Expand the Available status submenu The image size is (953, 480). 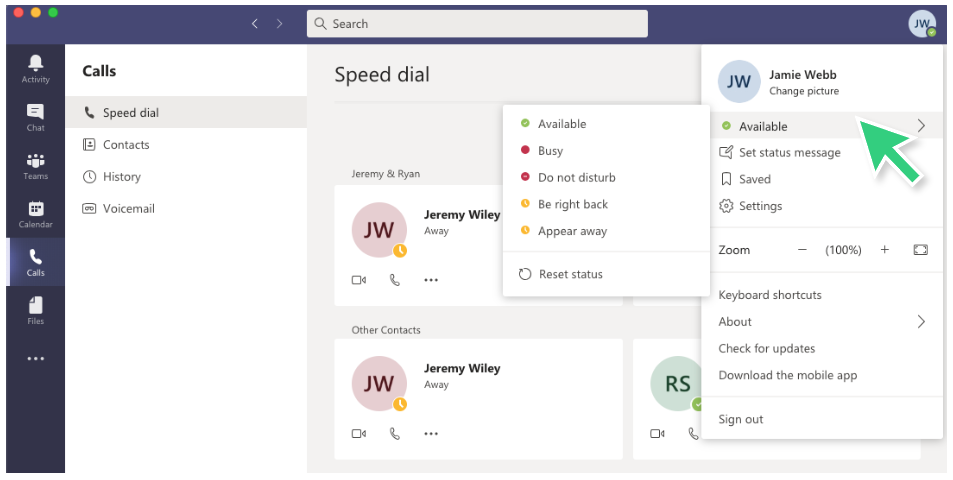click(921, 126)
